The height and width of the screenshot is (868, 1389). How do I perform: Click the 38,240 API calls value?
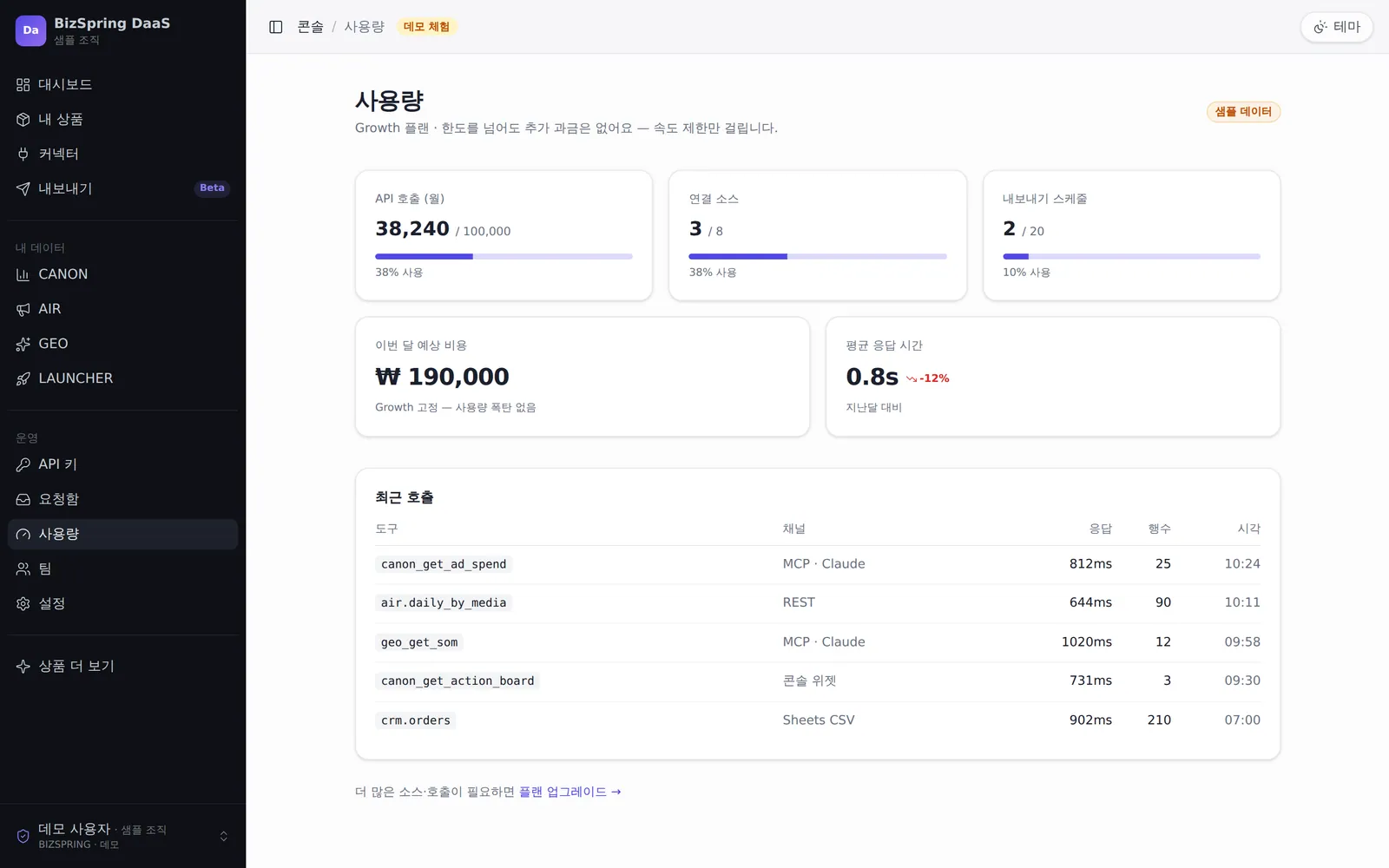[x=412, y=228]
